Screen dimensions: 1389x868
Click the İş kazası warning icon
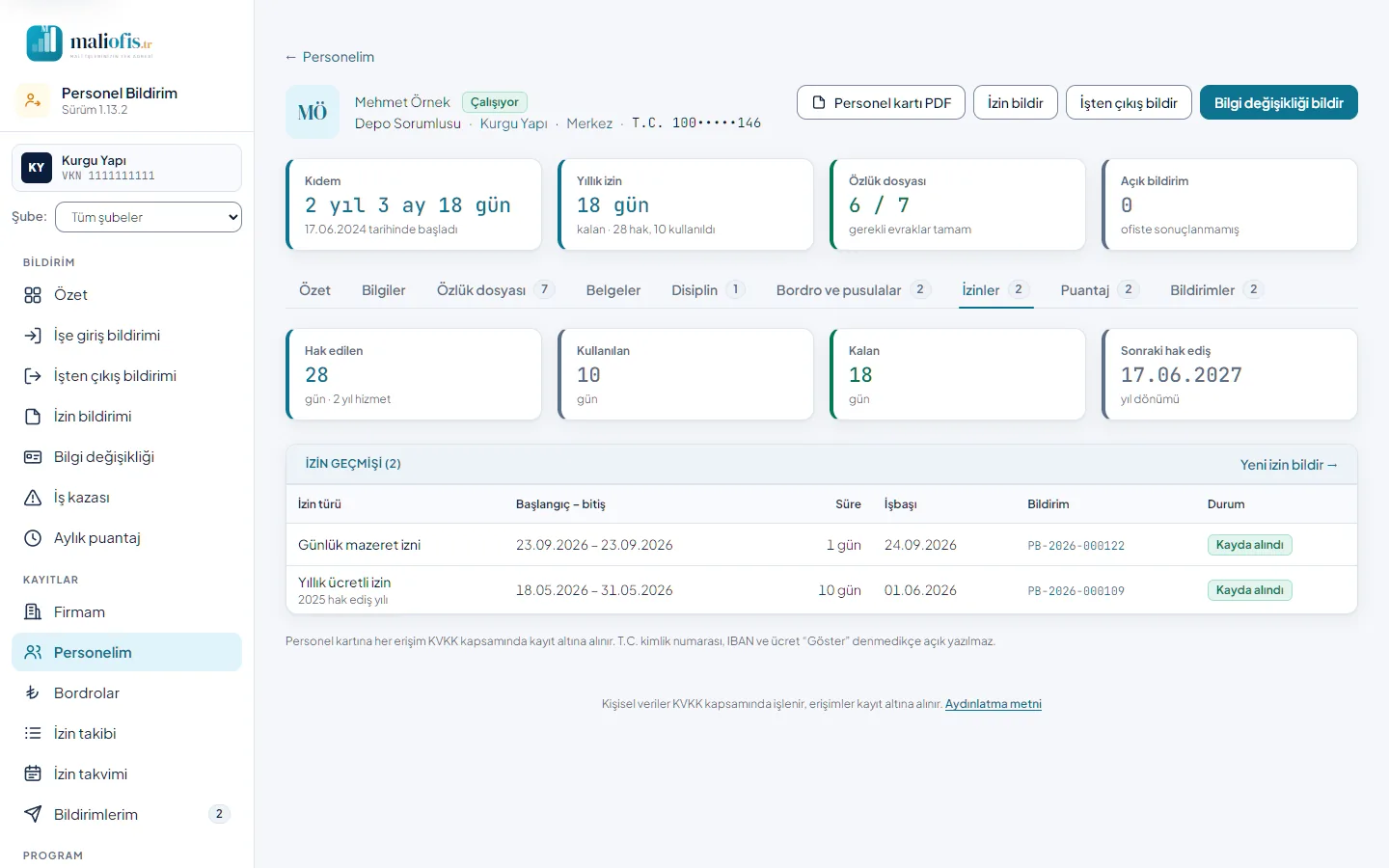point(33,498)
